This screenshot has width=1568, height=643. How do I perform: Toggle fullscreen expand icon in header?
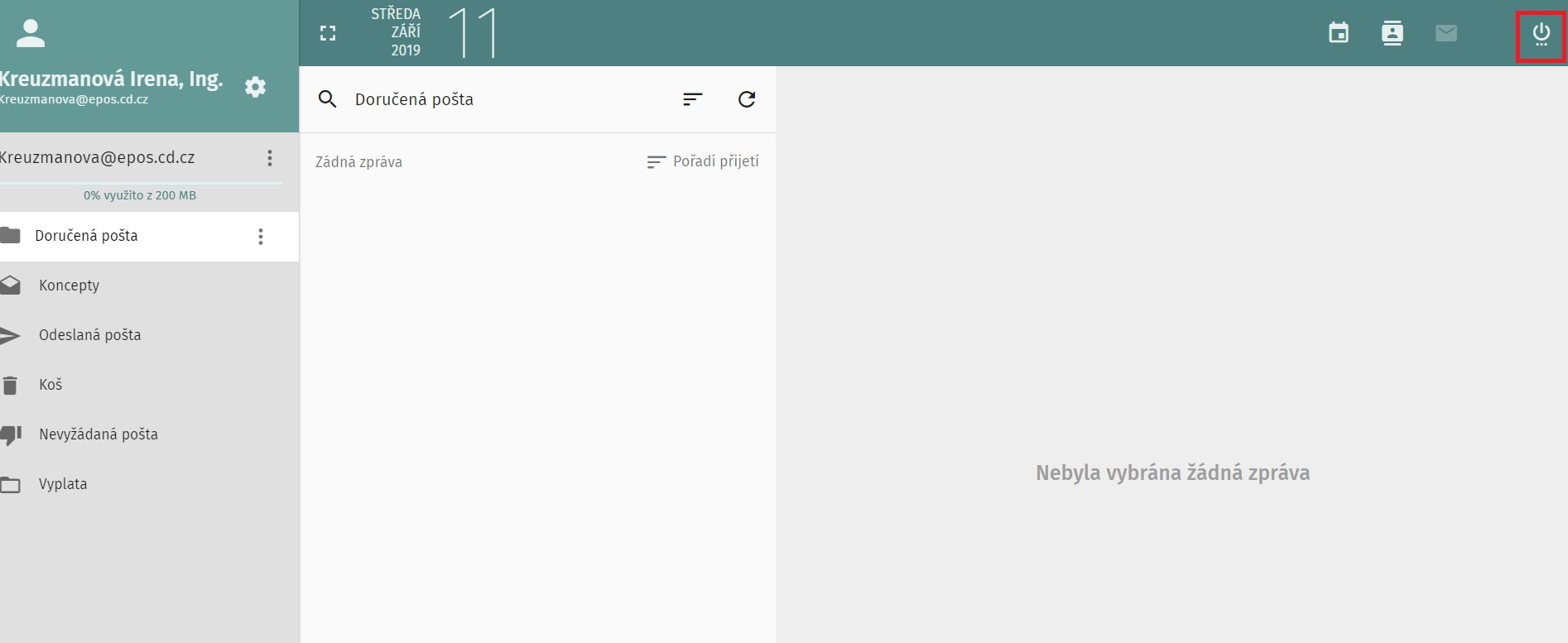point(328,33)
